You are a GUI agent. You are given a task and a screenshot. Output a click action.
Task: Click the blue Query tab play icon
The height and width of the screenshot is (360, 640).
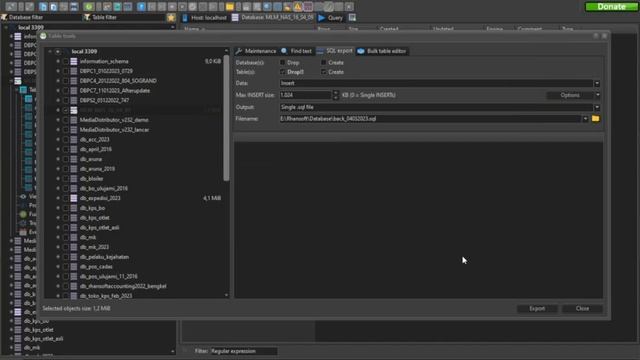tap(322, 18)
